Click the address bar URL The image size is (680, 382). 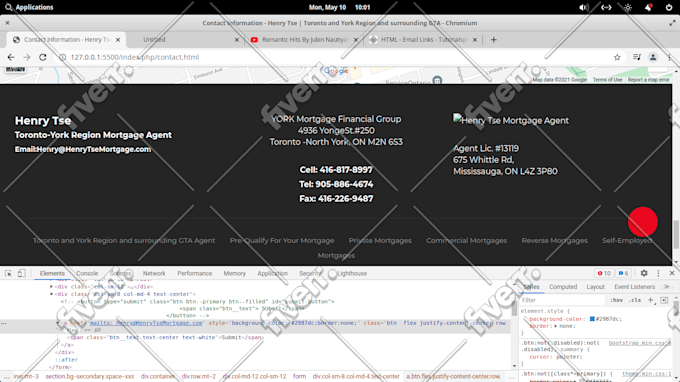134,57
